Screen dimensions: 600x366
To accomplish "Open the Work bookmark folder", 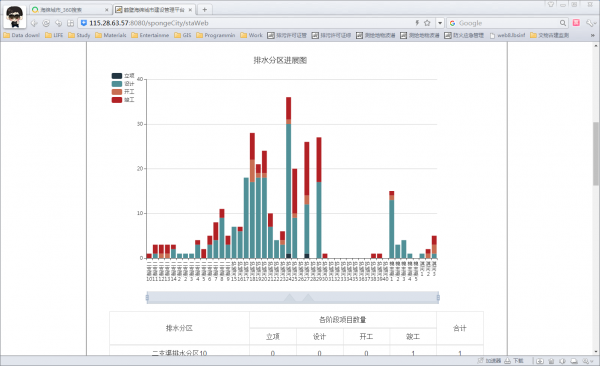I will [251, 35].
